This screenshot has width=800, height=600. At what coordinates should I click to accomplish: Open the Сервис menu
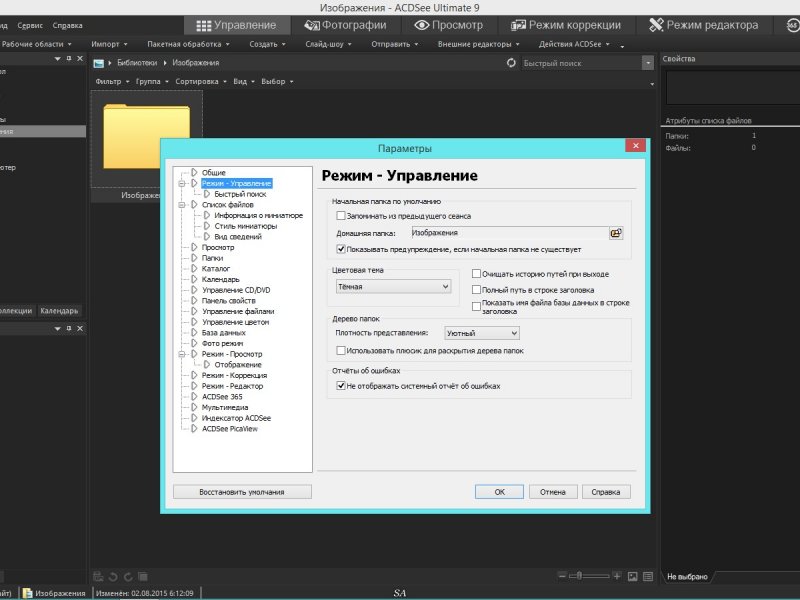tap(30, 26)
